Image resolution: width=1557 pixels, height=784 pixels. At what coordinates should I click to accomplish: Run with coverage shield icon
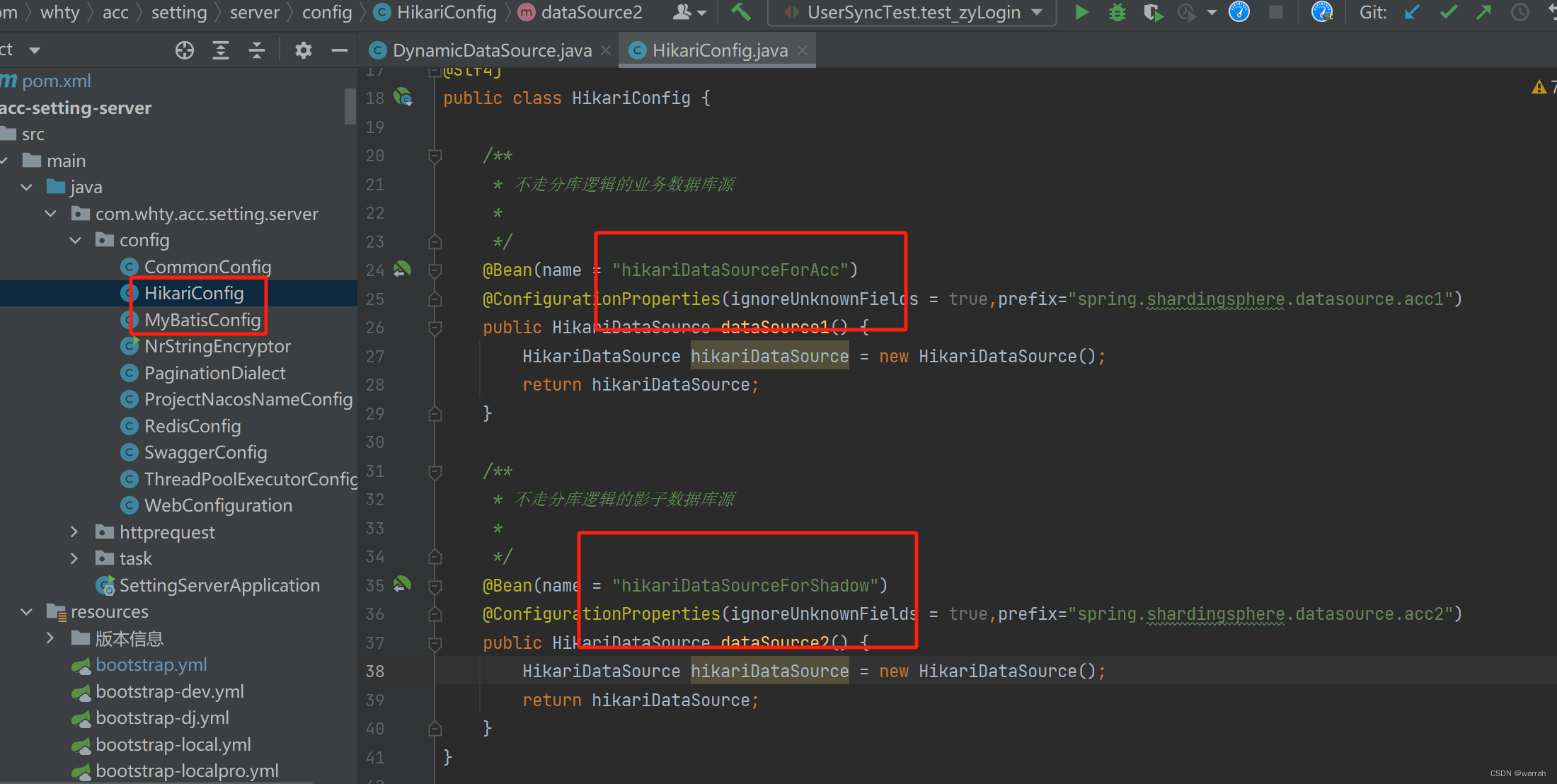click(1153, 12)
